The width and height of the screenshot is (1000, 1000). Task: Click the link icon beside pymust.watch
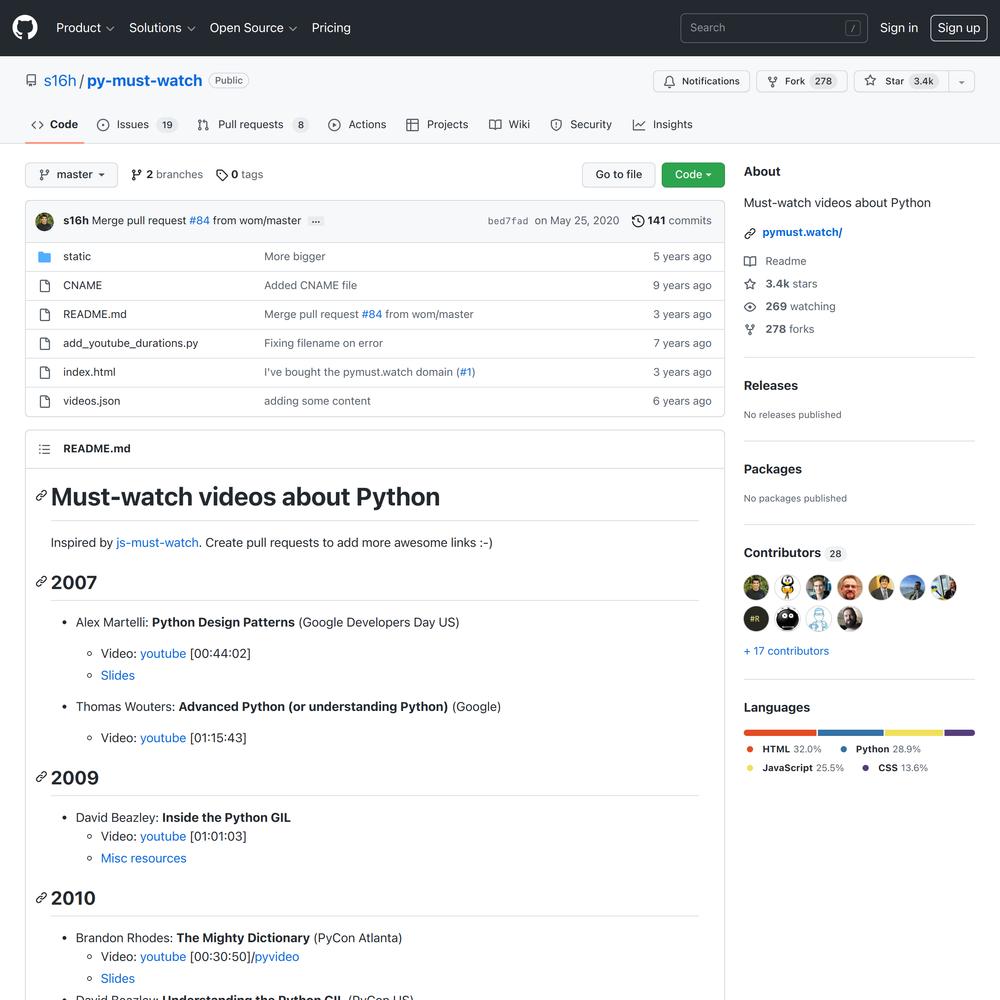750,233
